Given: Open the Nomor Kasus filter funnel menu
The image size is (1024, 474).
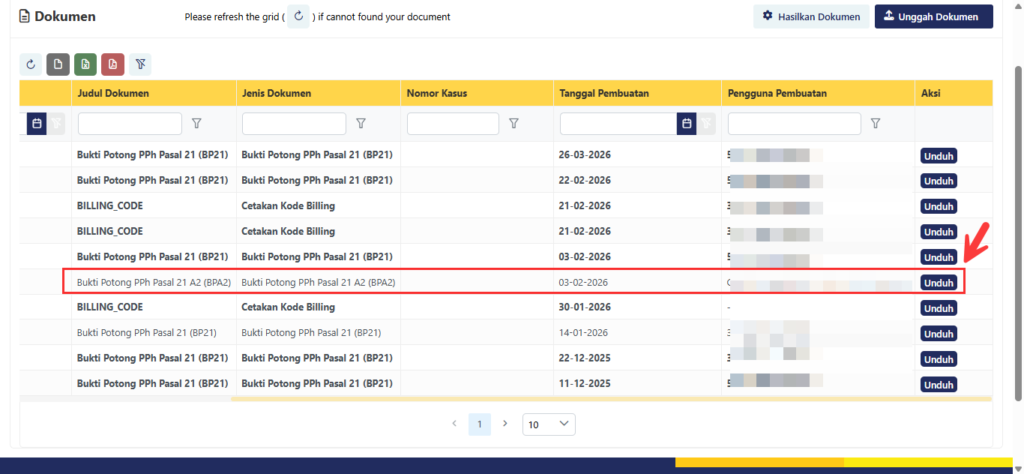Looking at the screenshot, I should click(x=514, y=123).
